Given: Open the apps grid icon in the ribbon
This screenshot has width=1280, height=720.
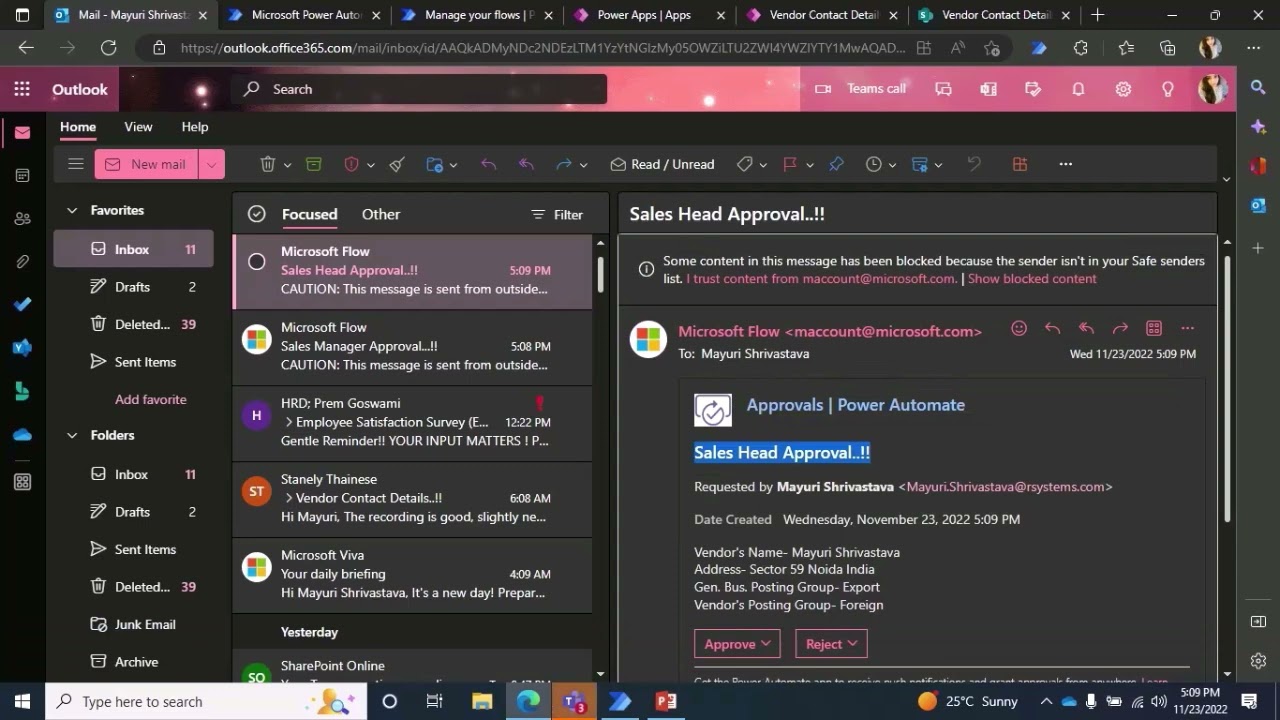Looking at the screenshot, I should click(x=1020, y=164).
